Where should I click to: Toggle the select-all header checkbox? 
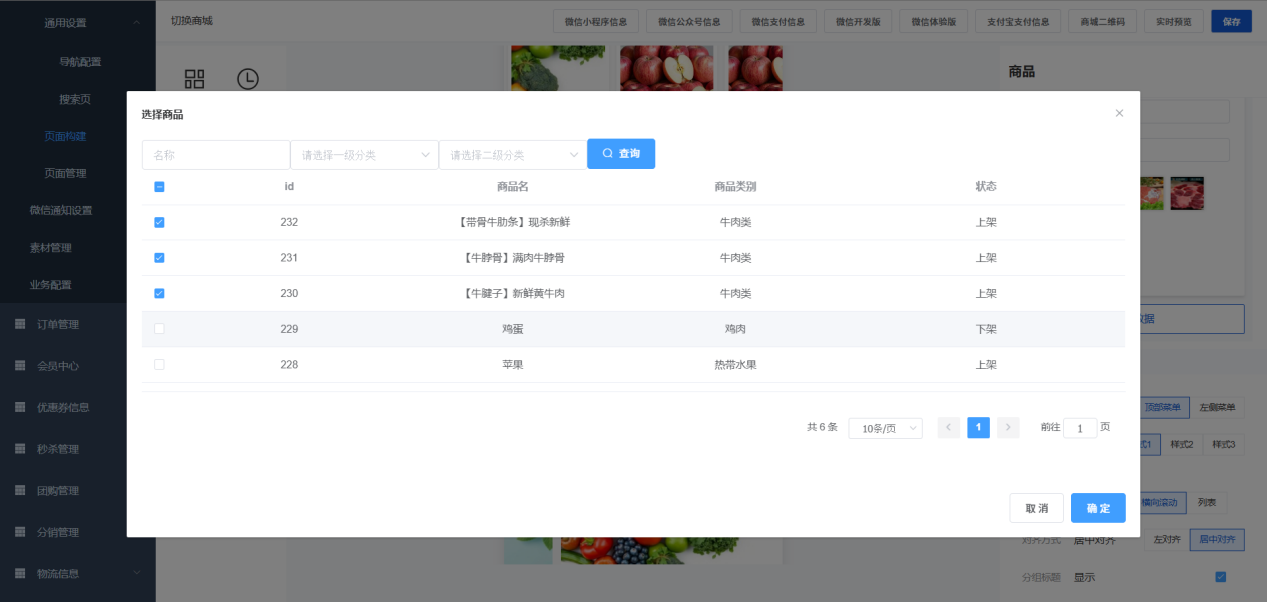click(159, 187)
